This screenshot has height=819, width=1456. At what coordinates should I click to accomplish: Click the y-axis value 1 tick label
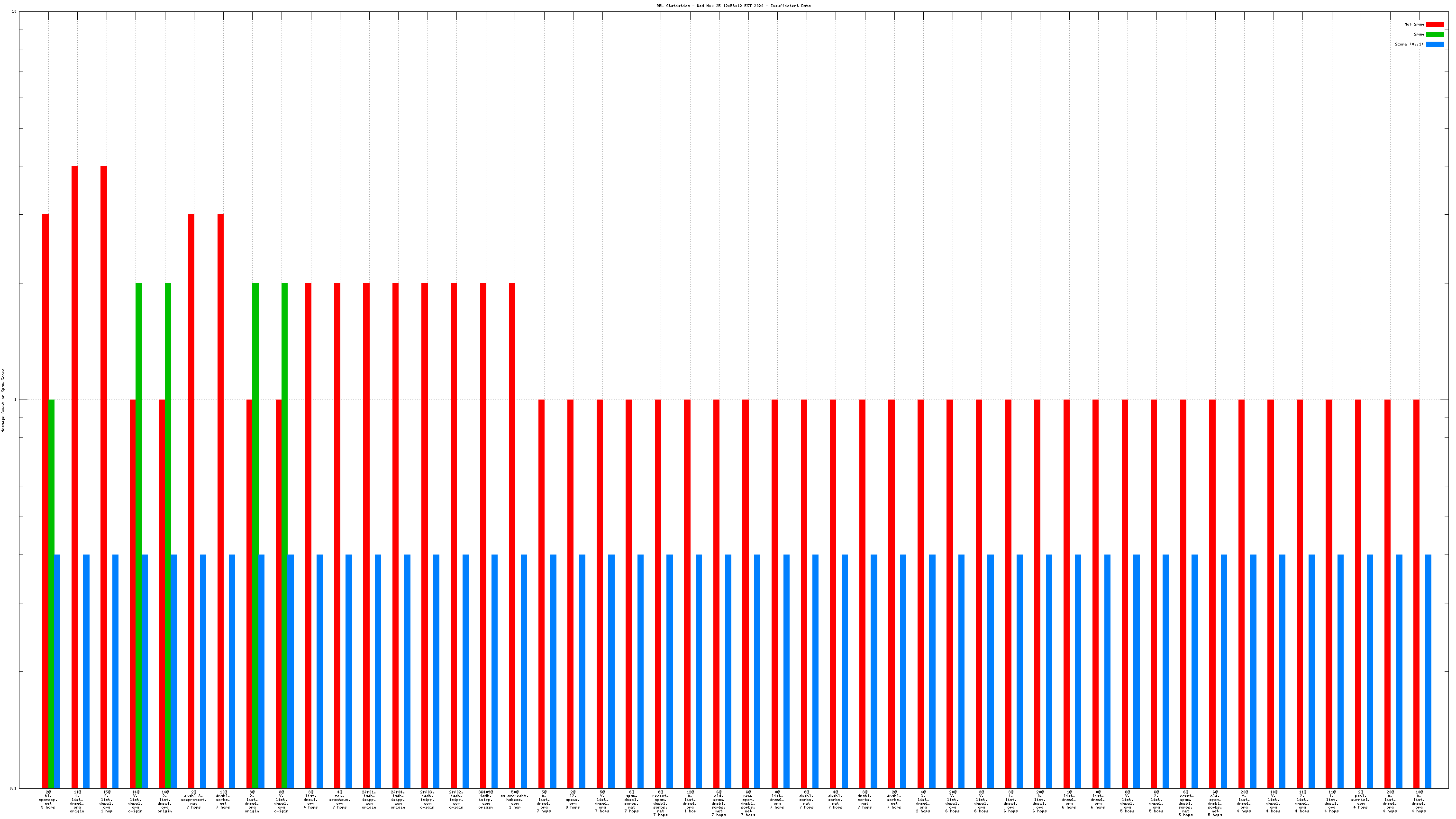click(x=15, y=400)
